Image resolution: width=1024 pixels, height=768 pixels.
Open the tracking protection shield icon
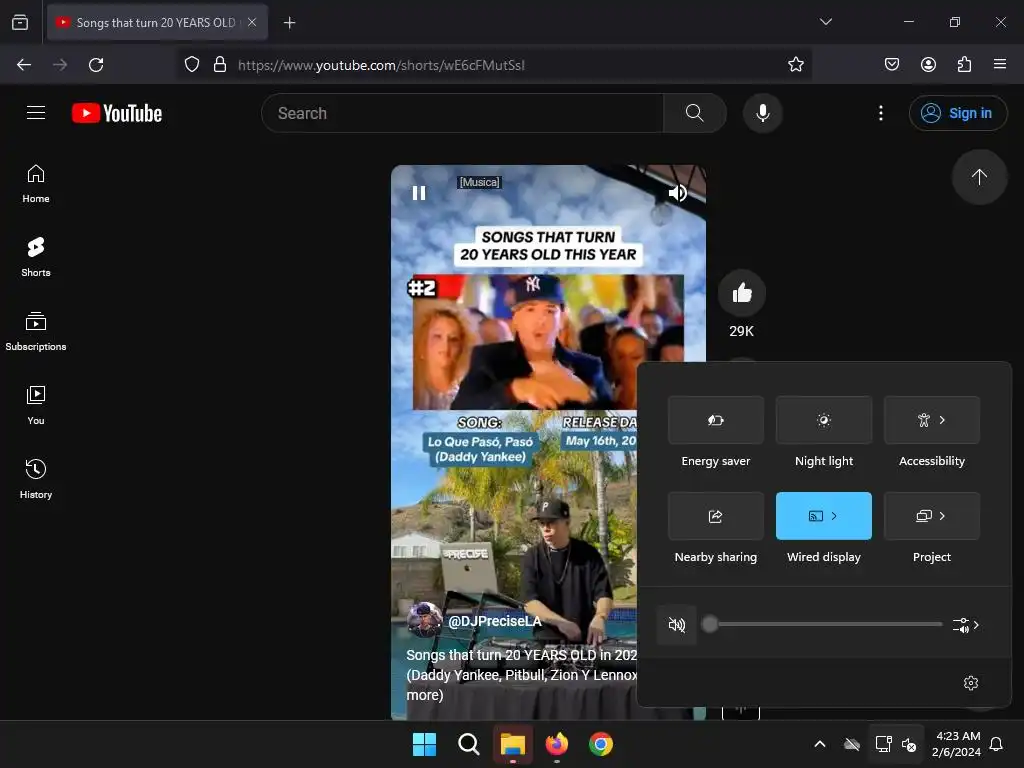[x=192, y=65]
